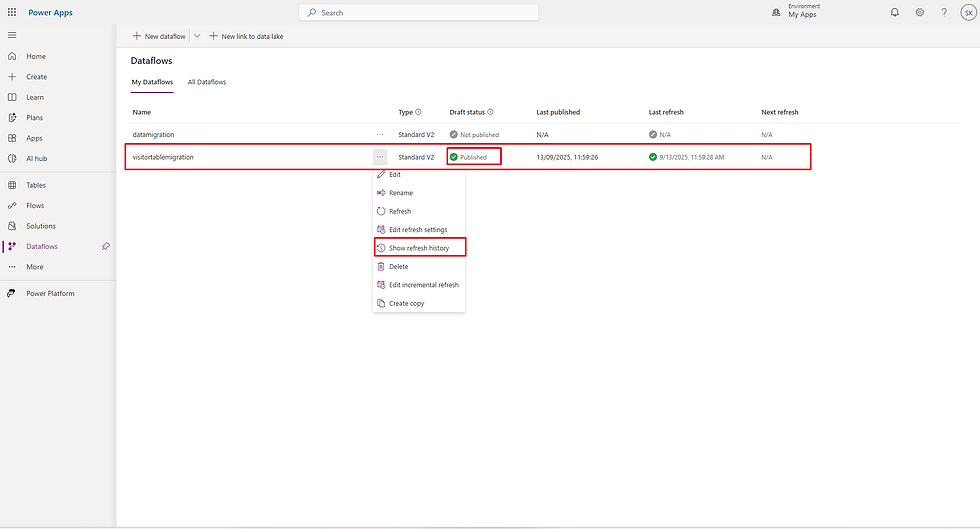Open the notifications bell
The image size is (980, 529).
(x=894, y=12)
